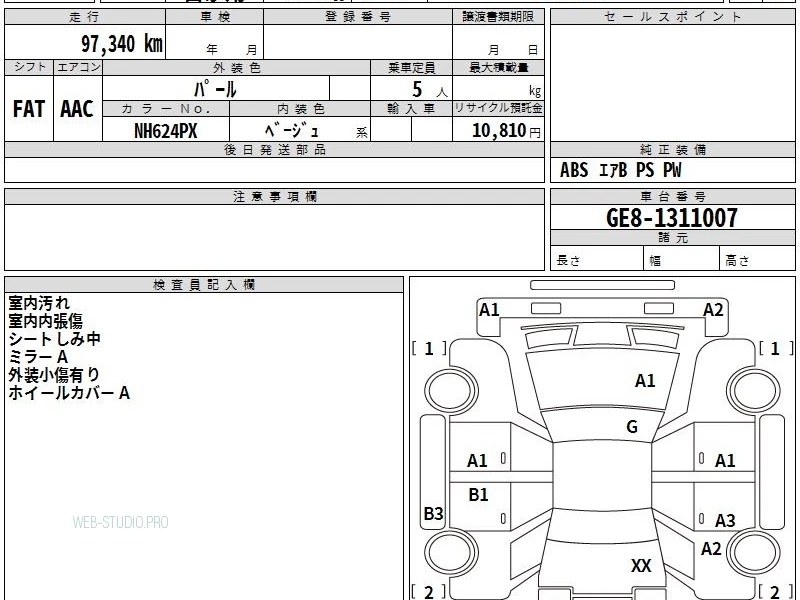The image size is (800, 600).
Task: Select the interior color ベージュ
Action: point(292,131)
